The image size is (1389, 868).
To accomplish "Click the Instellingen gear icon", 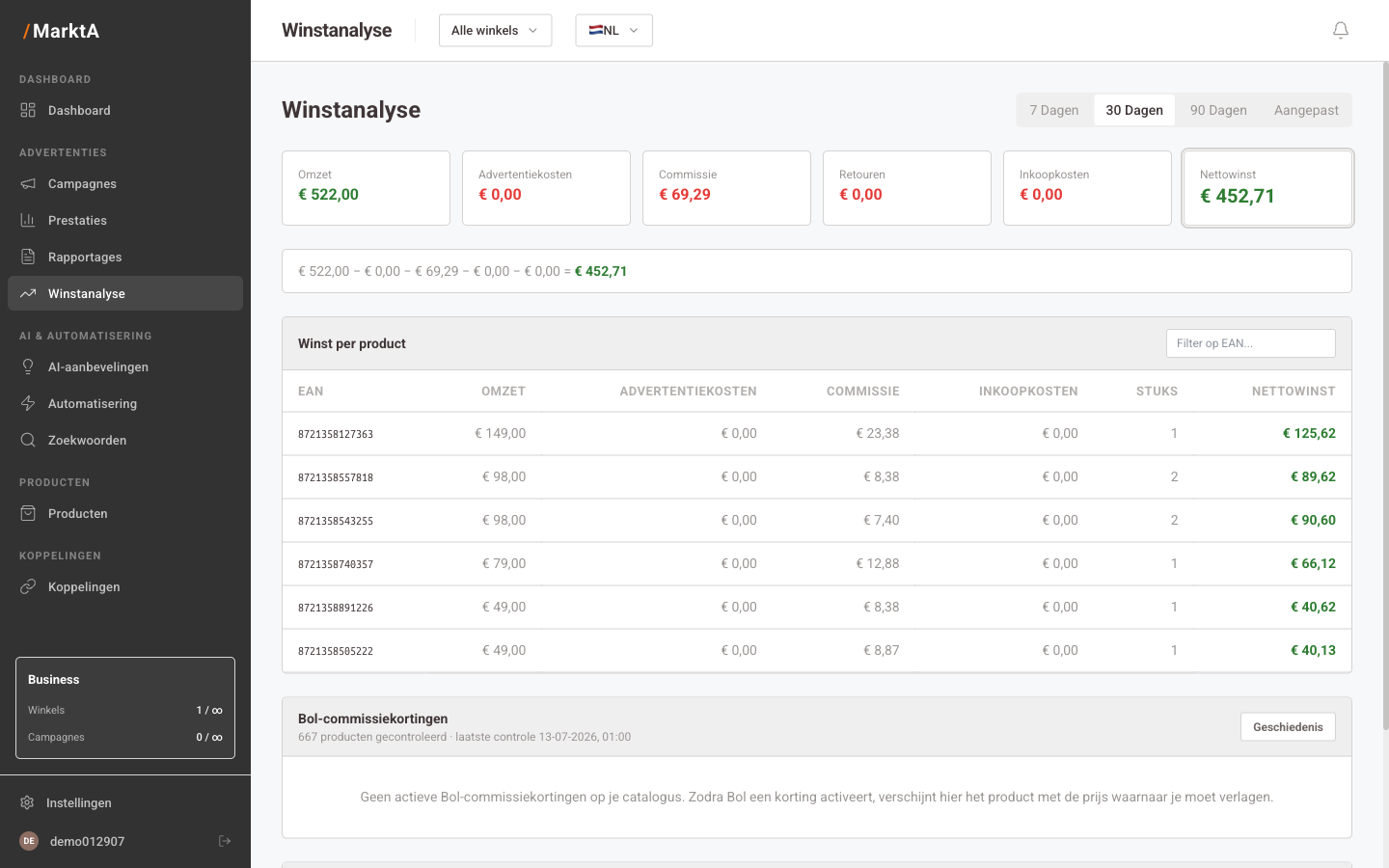I will pyautogui.click(x=27, y=802).
